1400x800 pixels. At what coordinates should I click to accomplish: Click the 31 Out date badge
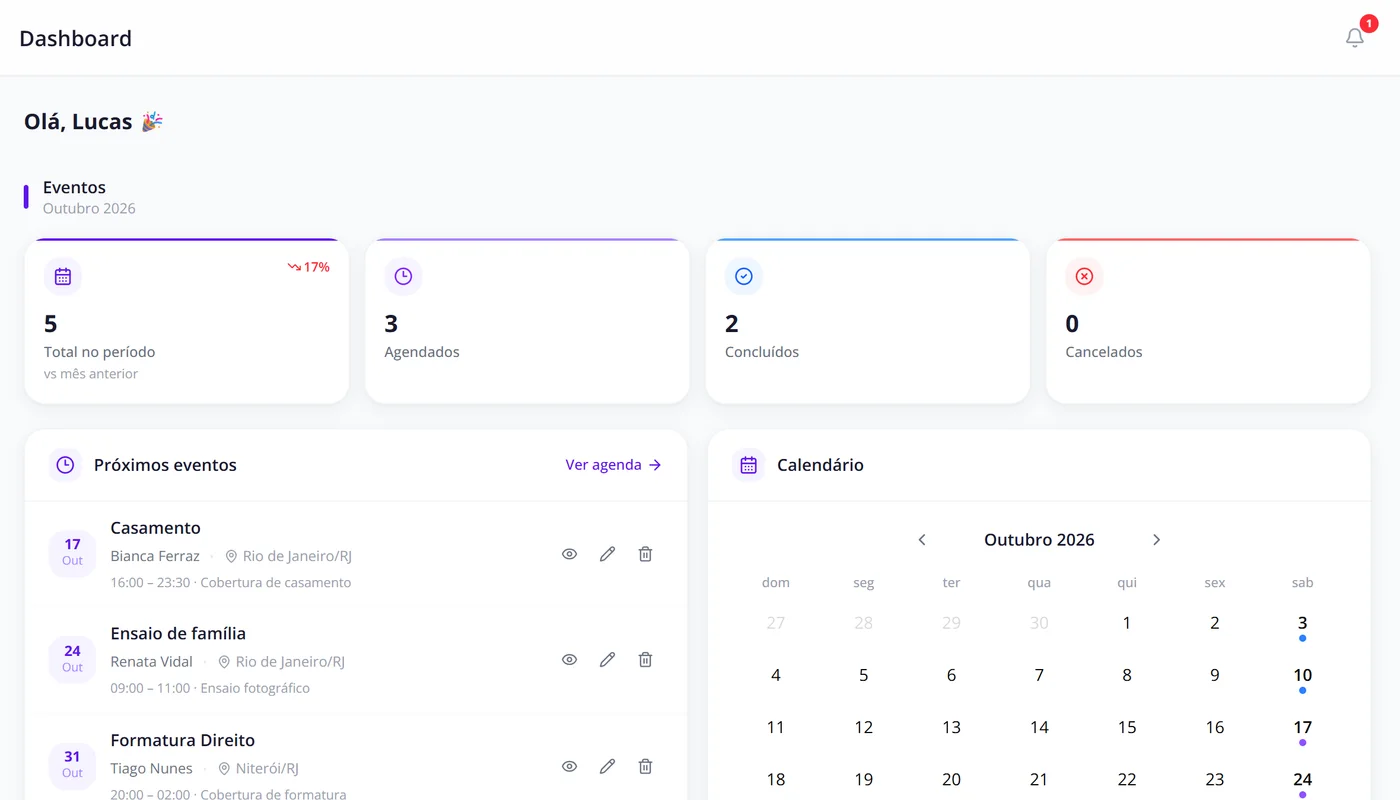pos(72,767)
